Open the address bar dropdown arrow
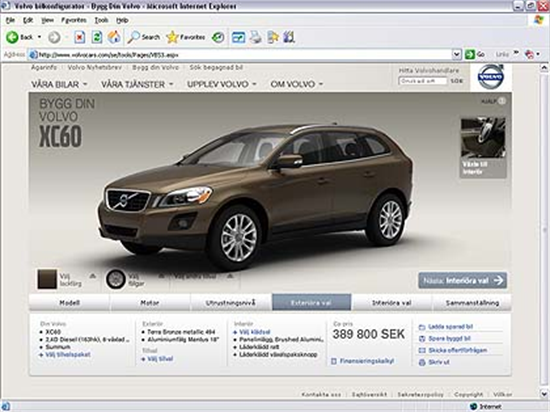550x412 pixels. (x=456, y=54)
